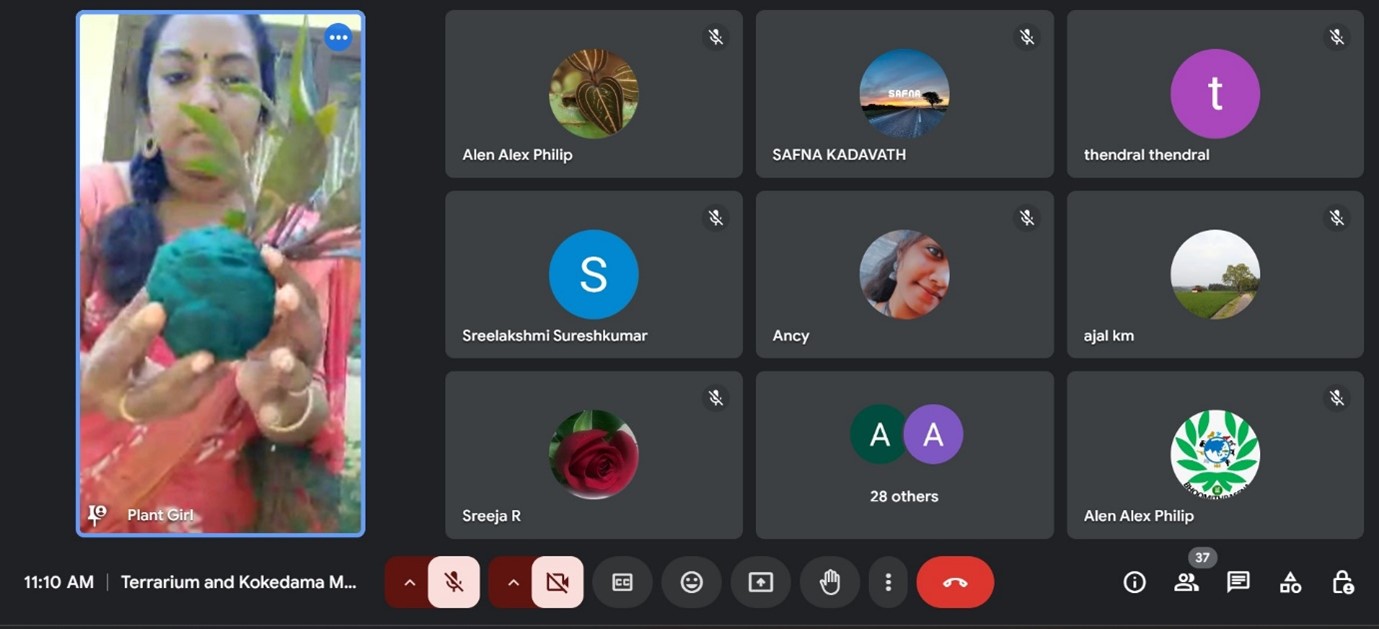Image resolution: width=1379 pixels, height=629 pixels.
Task: Expand video settings chevron beside camera
Action: point(513,582)
